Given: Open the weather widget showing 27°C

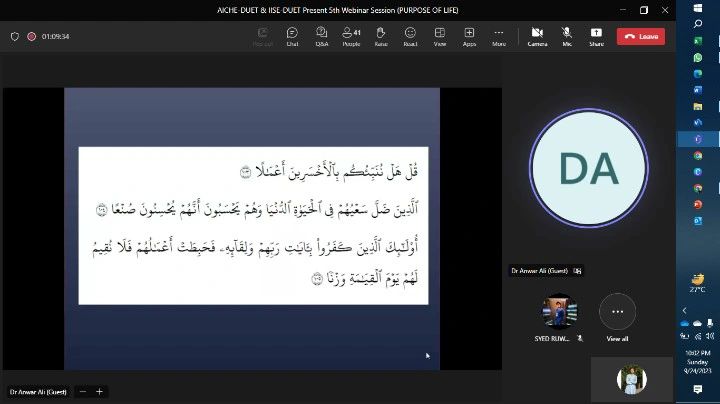Looking at the screenshot, I should [x=698, y=283].
